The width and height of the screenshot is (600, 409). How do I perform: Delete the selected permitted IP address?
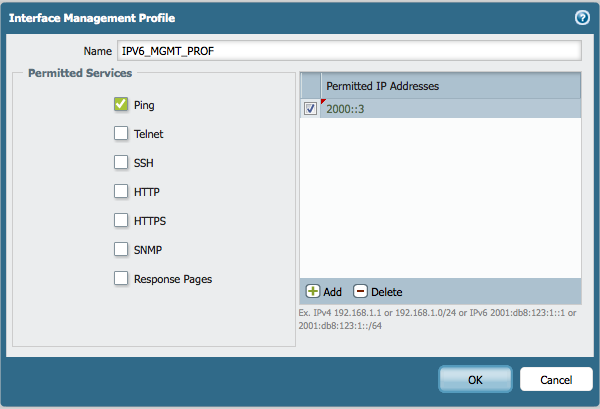377,292
